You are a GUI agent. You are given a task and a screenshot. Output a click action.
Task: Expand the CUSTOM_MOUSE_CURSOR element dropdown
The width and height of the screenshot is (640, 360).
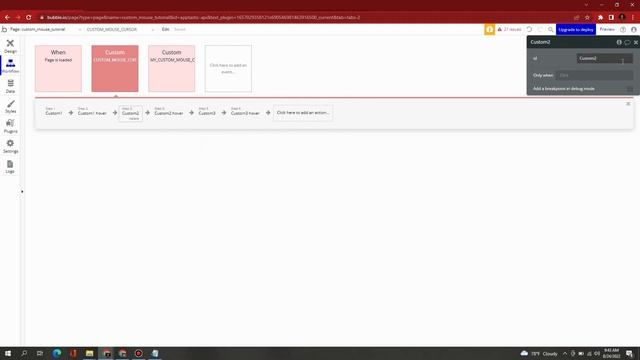click(x=120, y=29)
